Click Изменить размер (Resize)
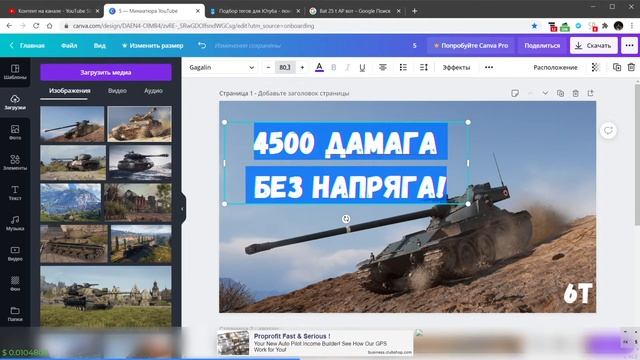Viewport: 640px width, 360px height. 153,45
